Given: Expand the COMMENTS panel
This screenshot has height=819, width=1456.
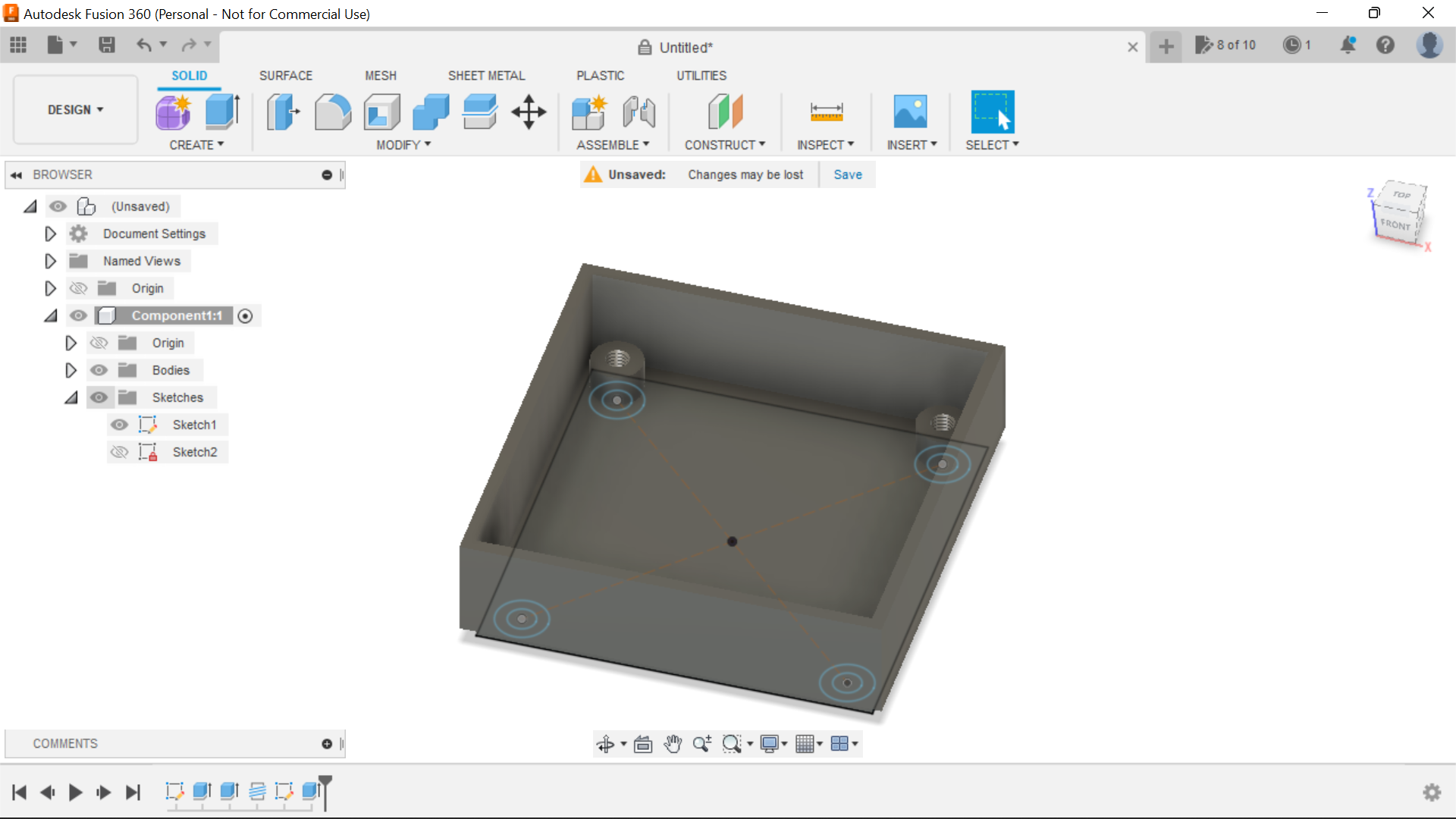Looking at the screenshot, I should tap(327, 744).
